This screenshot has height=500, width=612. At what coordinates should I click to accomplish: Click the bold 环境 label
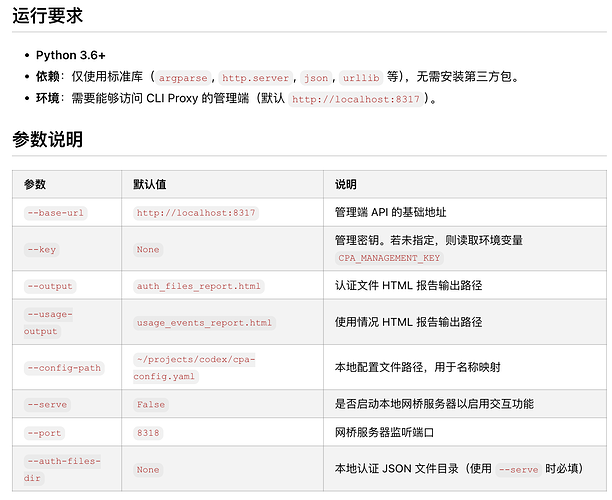48,98
